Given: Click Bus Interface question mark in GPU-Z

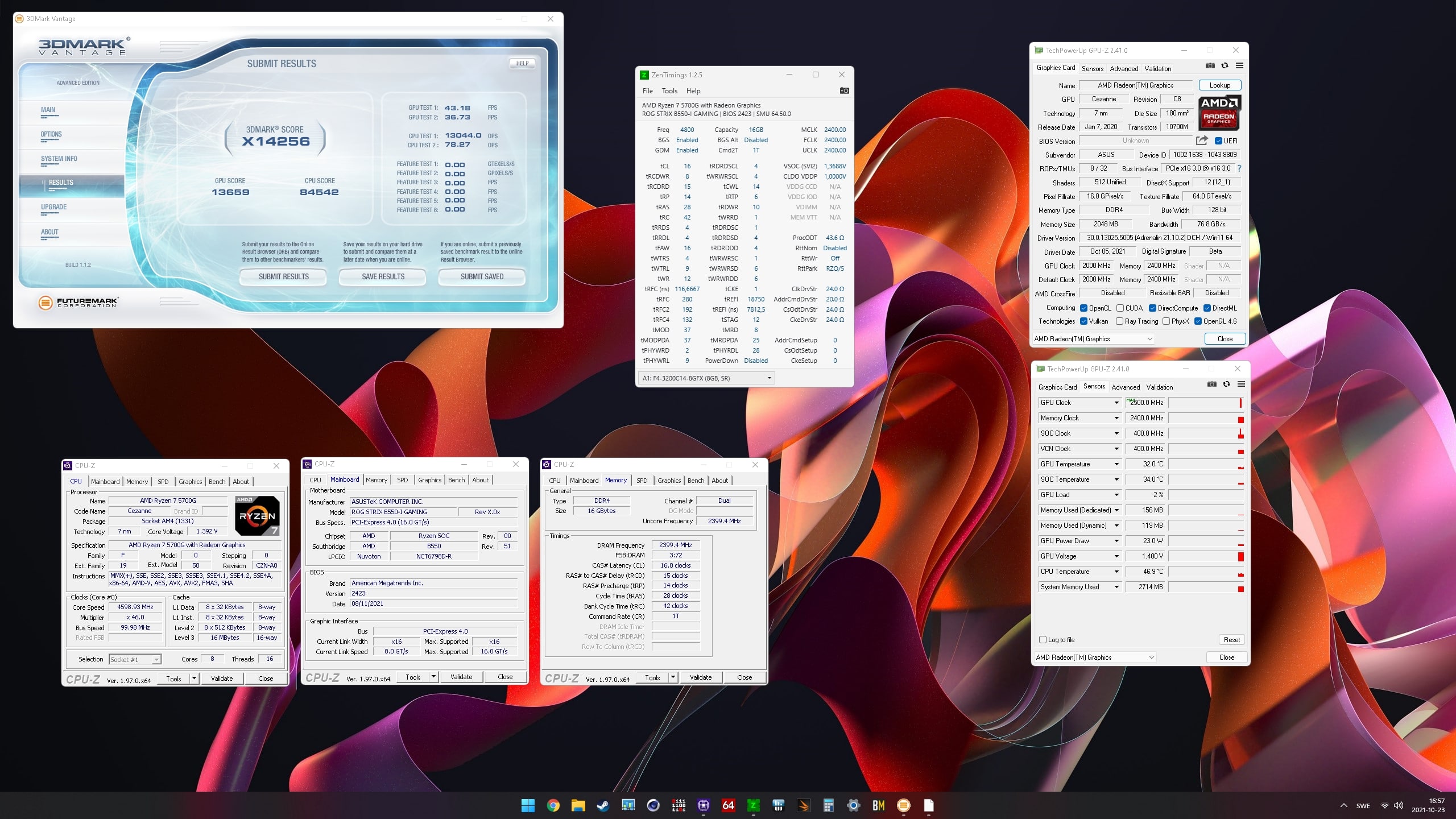Looking at the screenshot, I should pyautogui.click(x=1239, y=168).
